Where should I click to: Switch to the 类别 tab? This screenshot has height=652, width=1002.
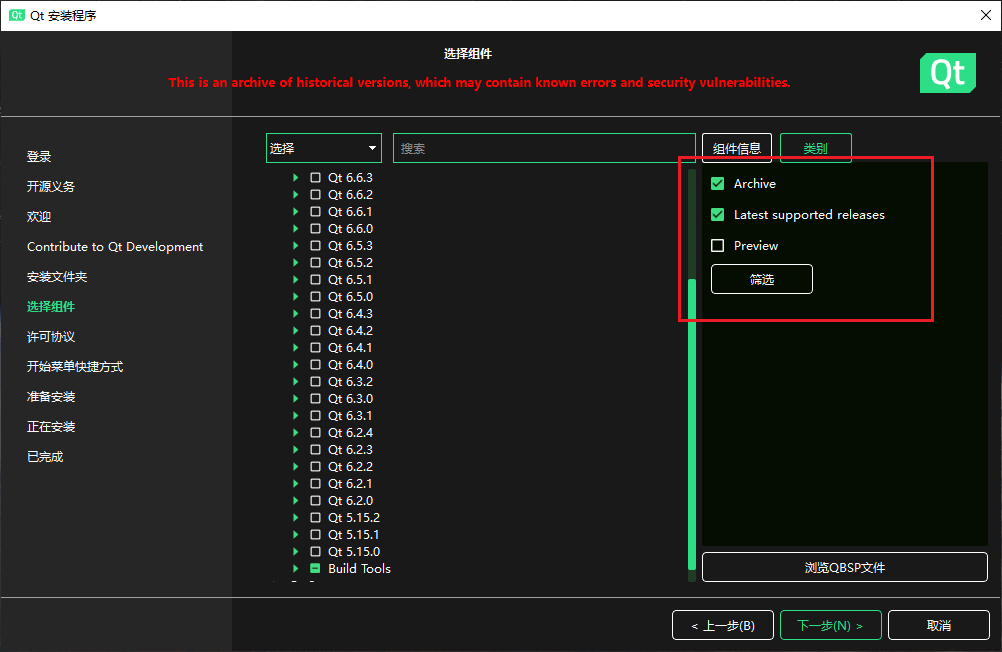815,148
